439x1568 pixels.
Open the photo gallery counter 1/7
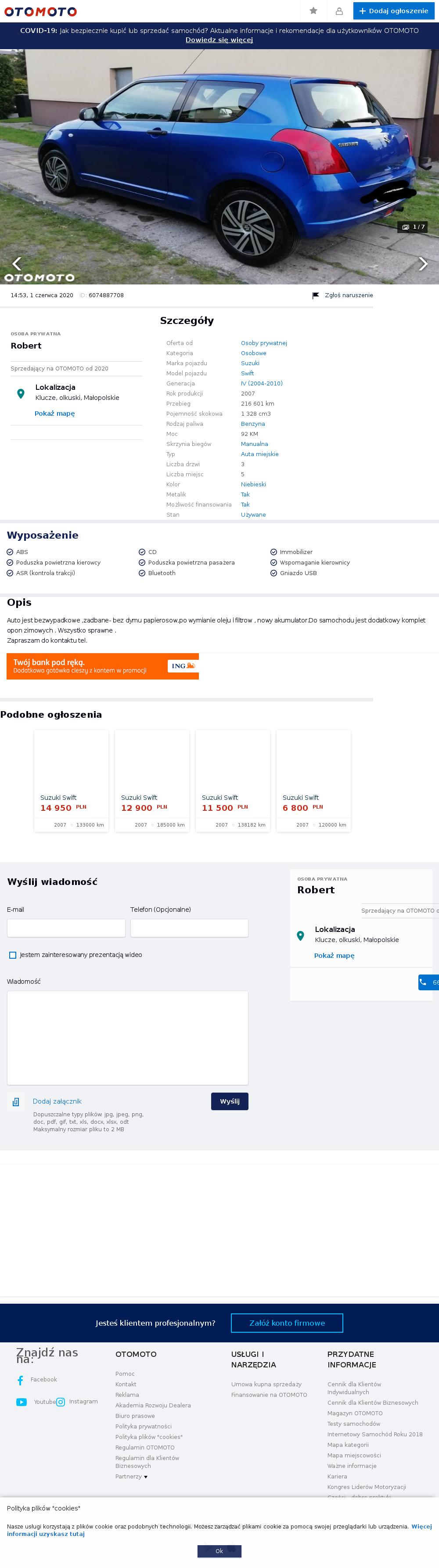pos(413,227)
